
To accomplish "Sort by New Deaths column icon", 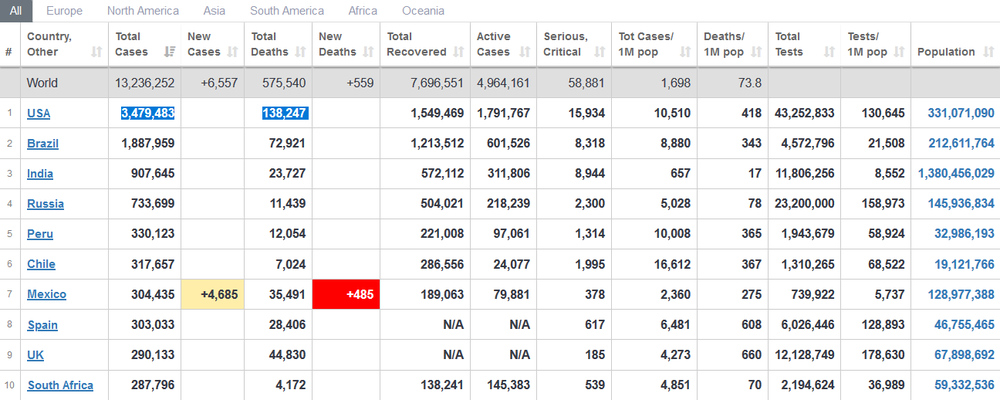I will tap(367, 51).
